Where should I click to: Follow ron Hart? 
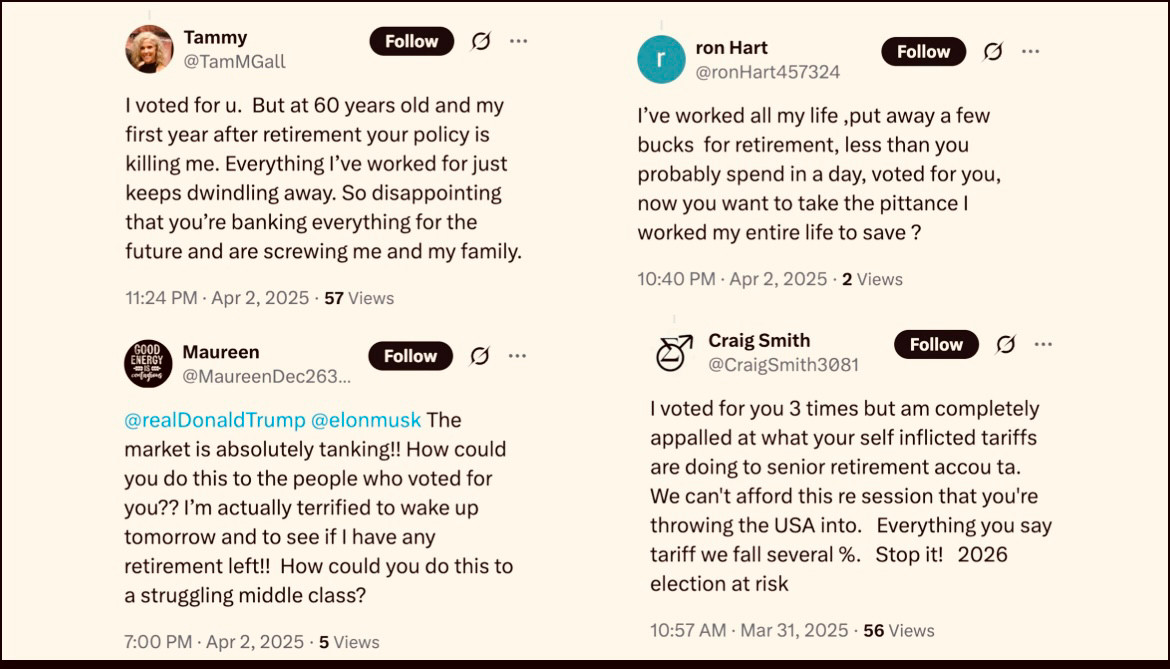click(924, 51)
